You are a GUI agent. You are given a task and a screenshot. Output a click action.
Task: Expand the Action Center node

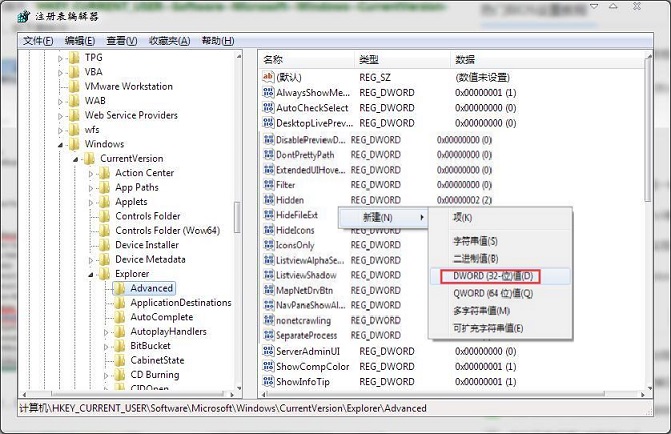click(91, 174)
